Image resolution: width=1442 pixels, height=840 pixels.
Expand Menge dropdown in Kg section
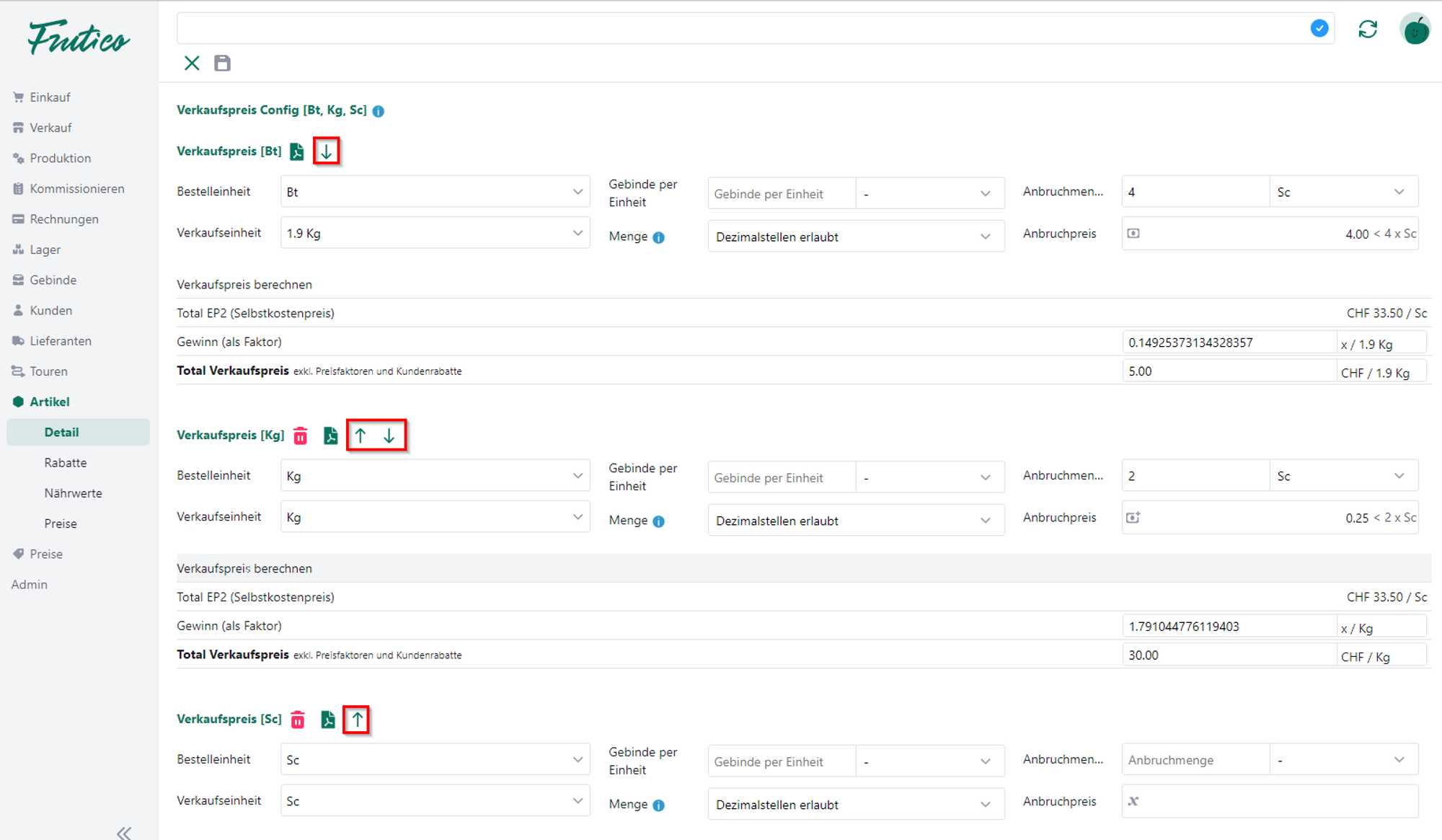click(855, 521)
